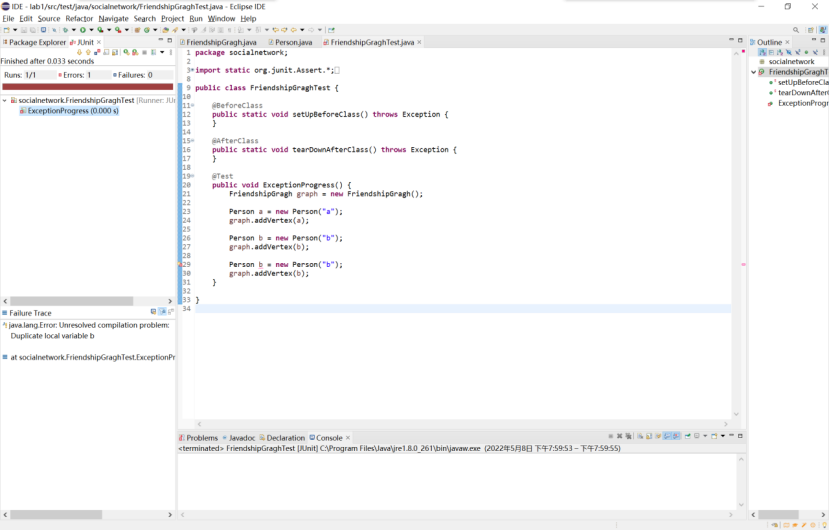Click the Open Console icon in Console view
830x530 pixels.
coord(714,436)
